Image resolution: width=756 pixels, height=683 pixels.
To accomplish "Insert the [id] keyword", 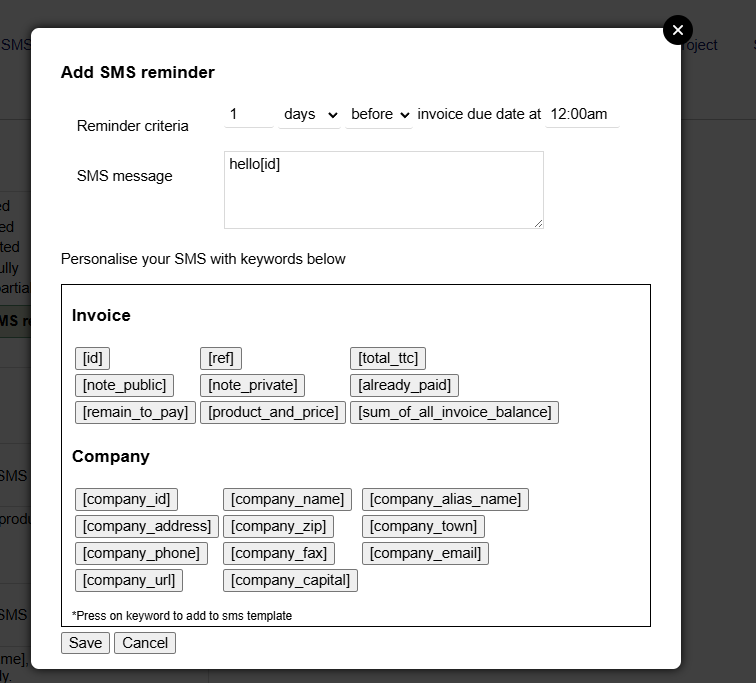I will click(x=93, y=358).
